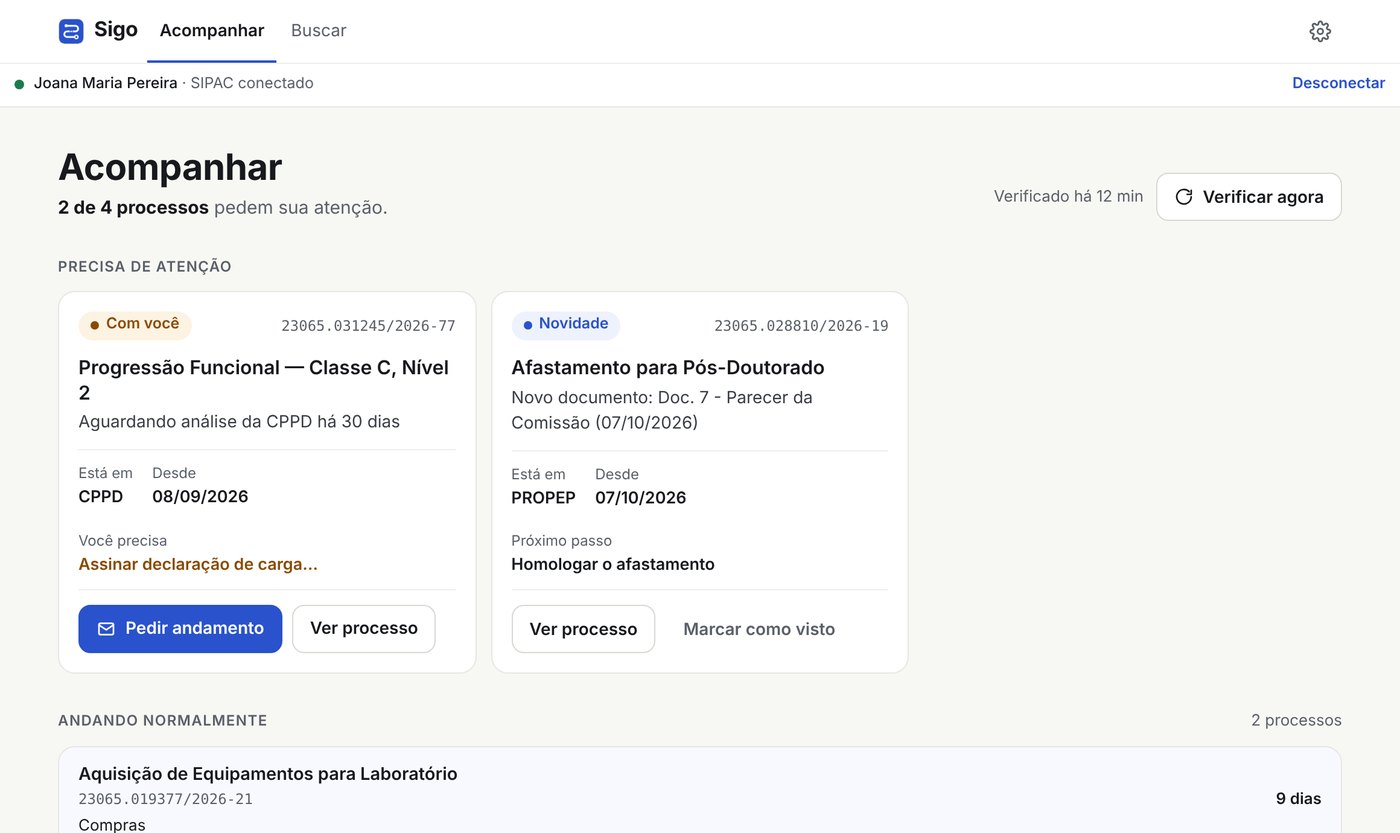Select process number 23065.028810/2026-19
Viewport: 1400px width, 833px height.
(801, 326)
